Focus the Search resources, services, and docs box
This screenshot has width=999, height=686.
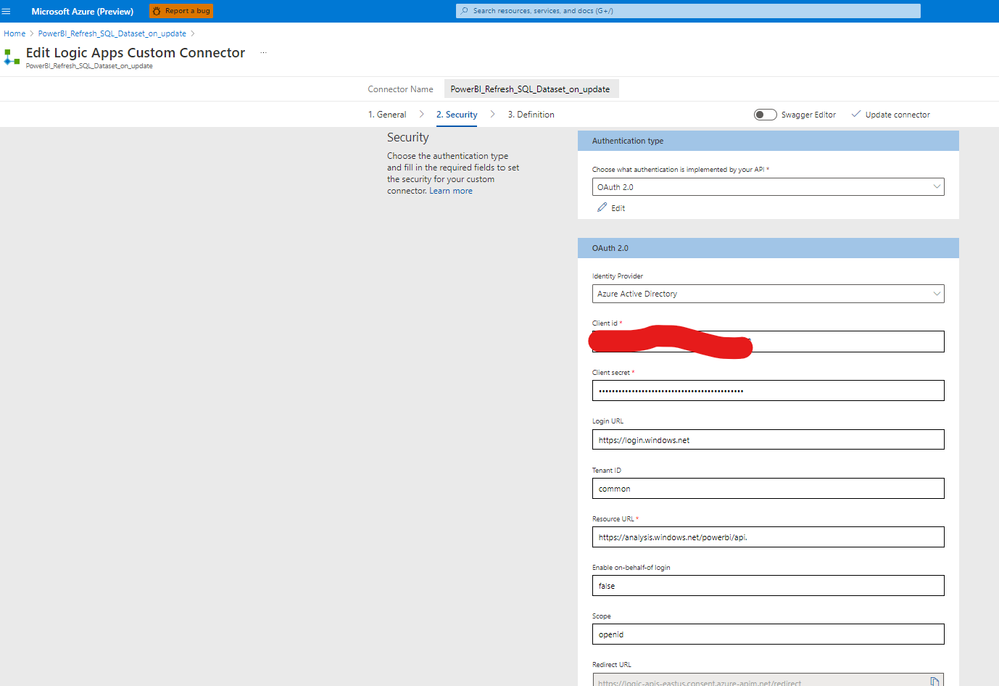(688, 11)
